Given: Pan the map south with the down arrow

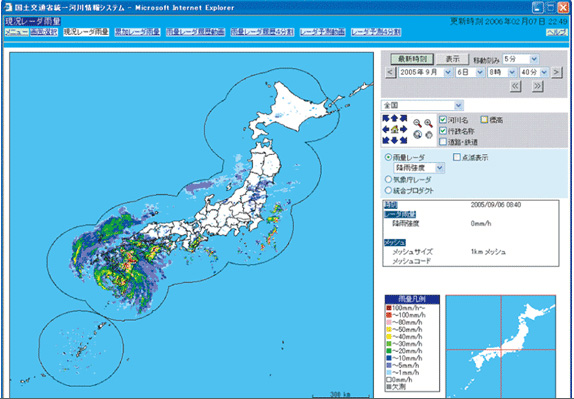Looking at the screenshot, I should pos(394,140).
